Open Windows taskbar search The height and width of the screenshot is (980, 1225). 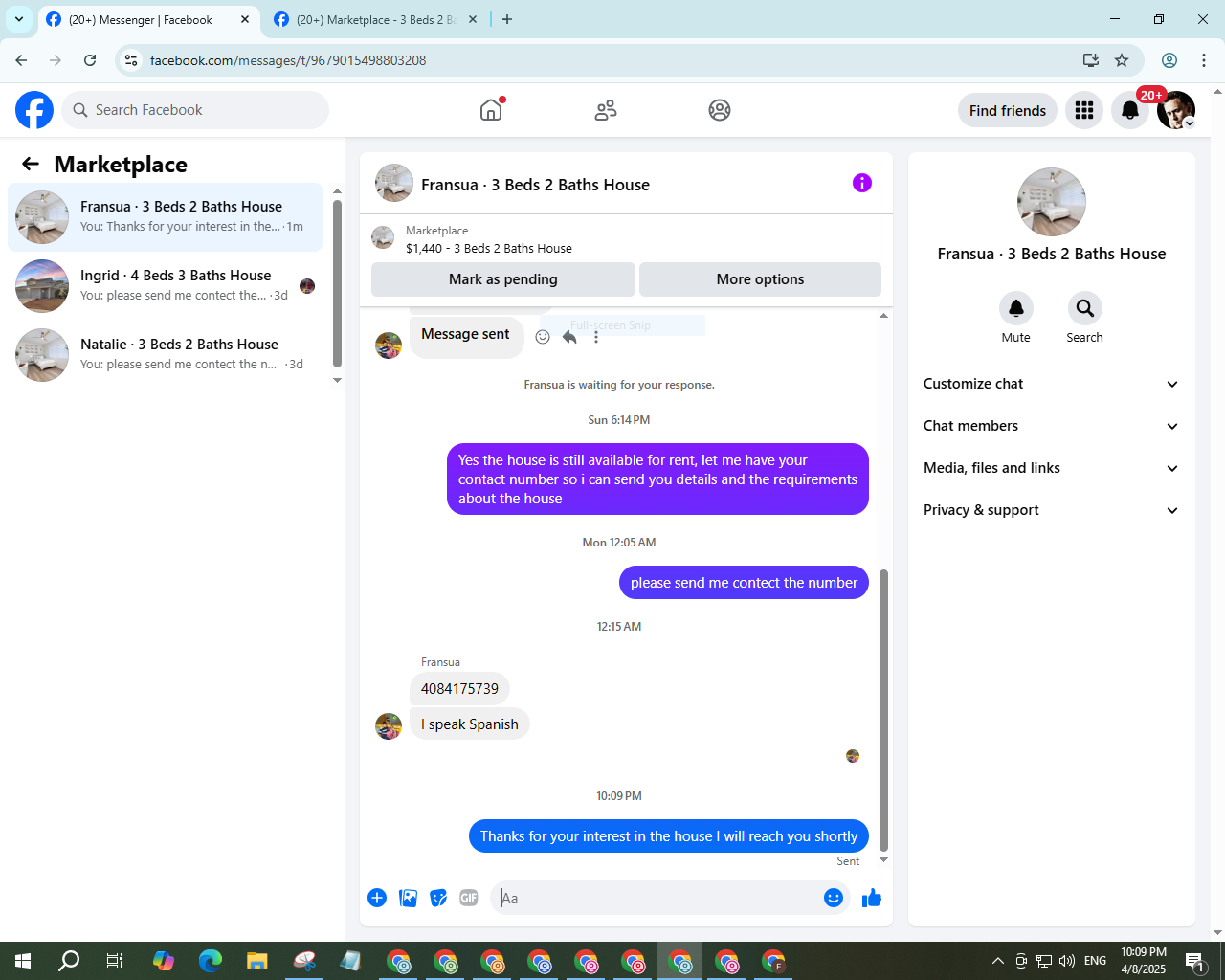tap(69, 961)
